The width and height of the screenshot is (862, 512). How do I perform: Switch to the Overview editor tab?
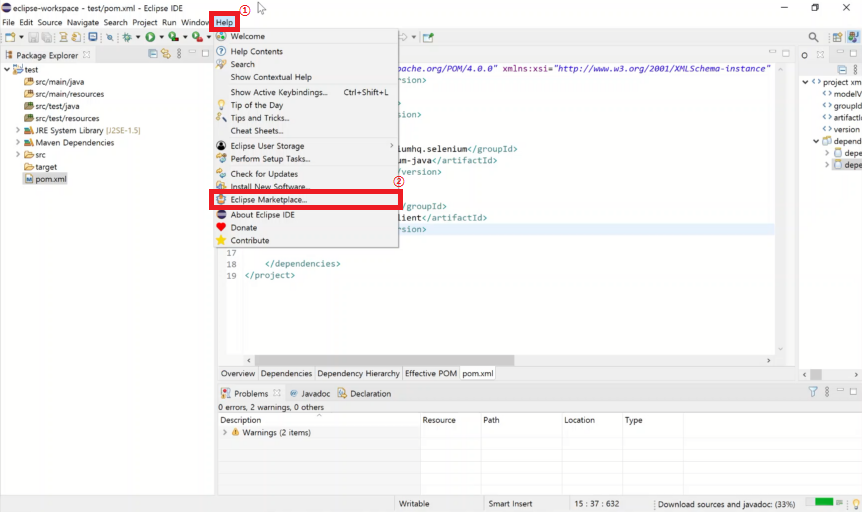pos(237,373)
